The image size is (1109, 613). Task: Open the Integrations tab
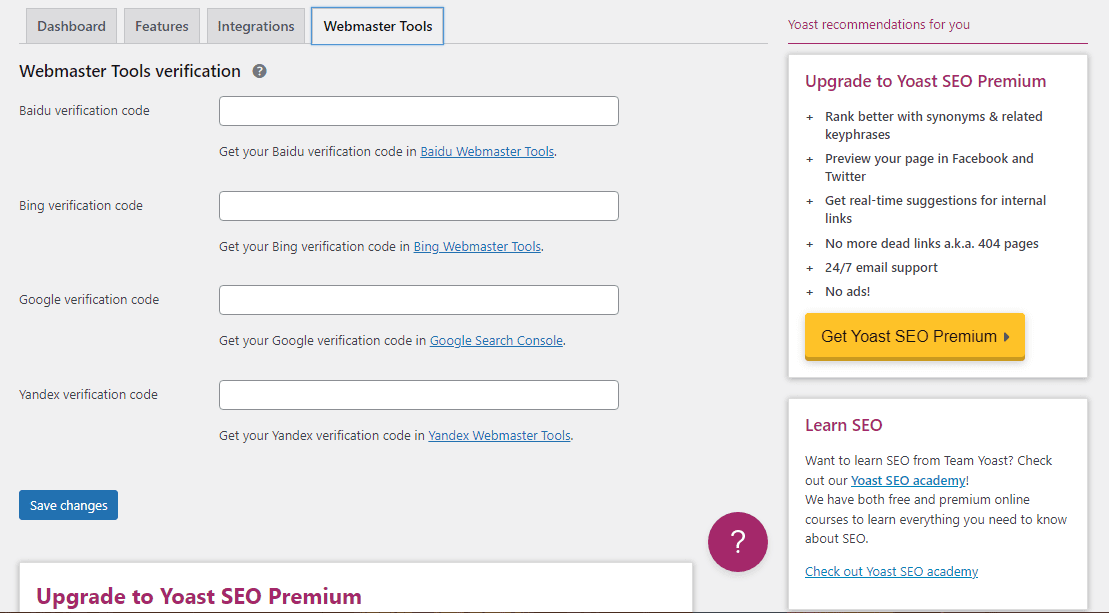pyautogui.click(x=256, y=26)
